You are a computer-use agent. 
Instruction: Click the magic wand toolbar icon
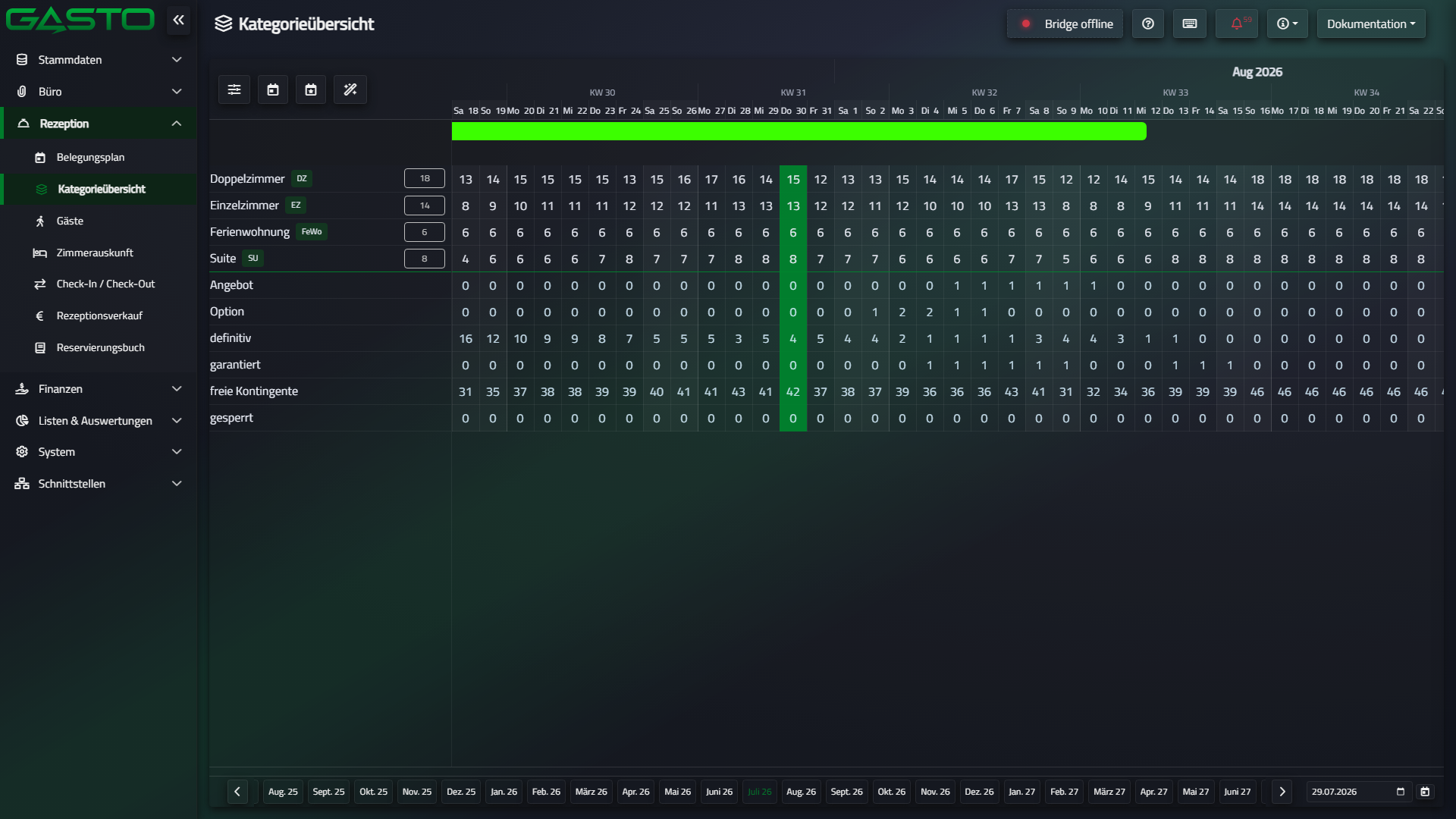[x=350, y=89]
